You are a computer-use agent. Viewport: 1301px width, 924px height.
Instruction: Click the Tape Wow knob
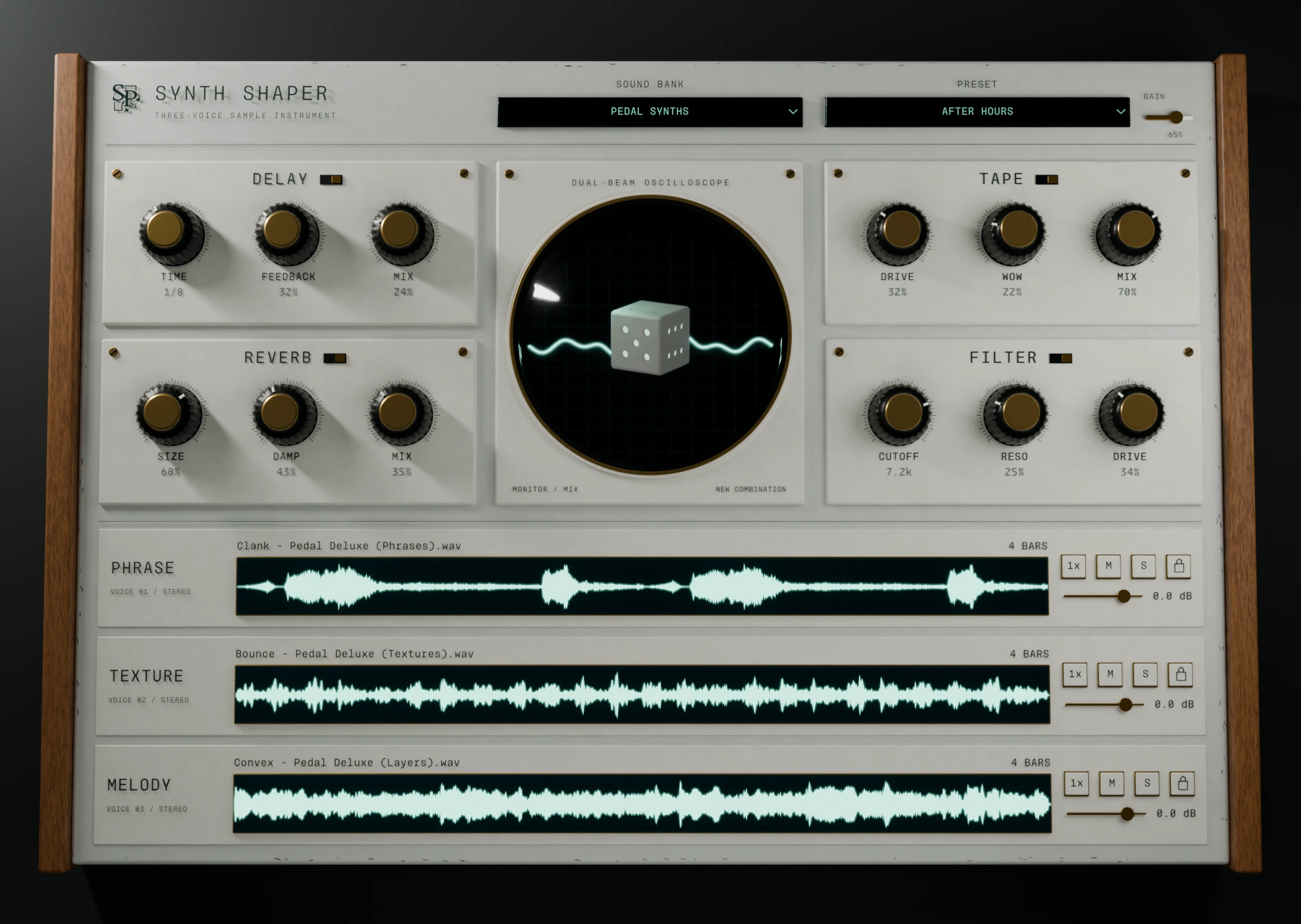(x=1013, y=234)
